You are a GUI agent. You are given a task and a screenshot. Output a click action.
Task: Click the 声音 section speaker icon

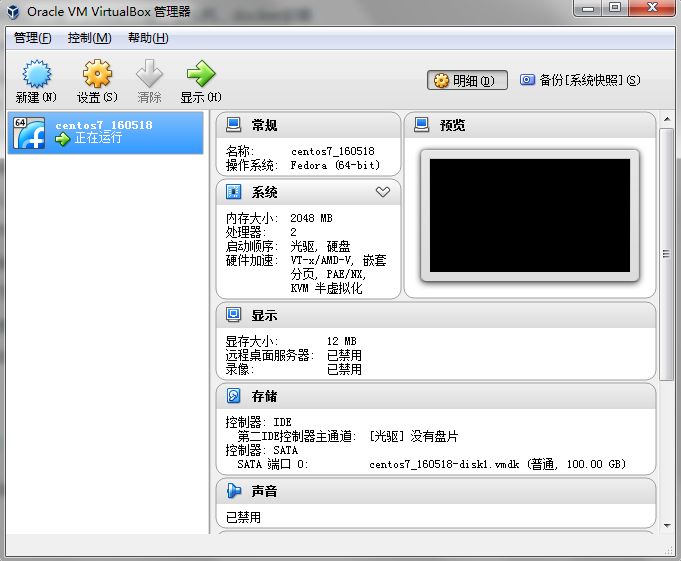coord(233,491)
